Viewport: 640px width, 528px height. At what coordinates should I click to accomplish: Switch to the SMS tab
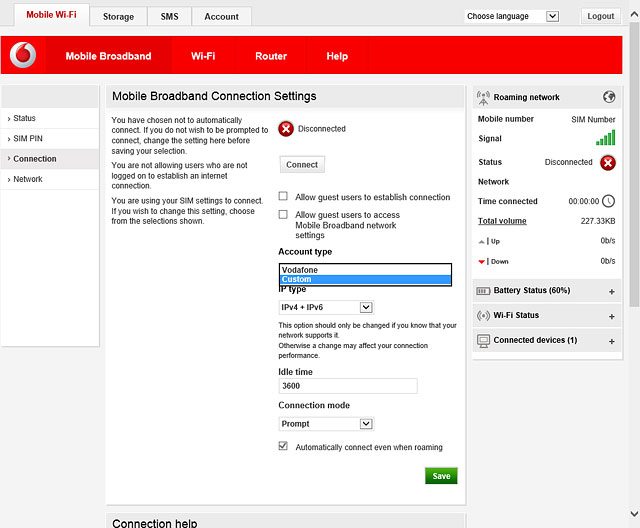click(x=169, y=17)
